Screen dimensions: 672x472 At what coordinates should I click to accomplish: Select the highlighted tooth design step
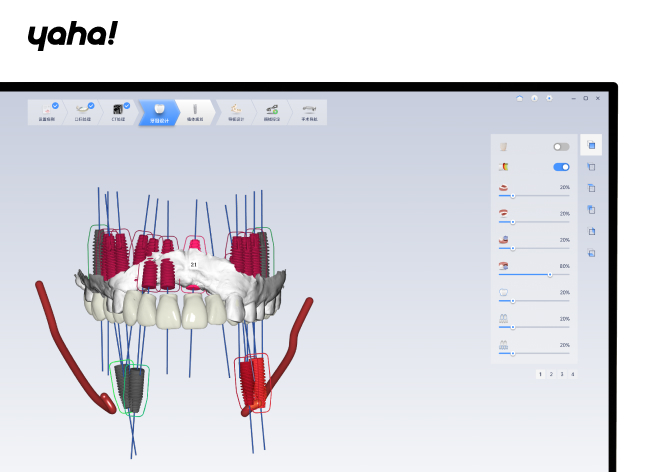click(157, 110)
